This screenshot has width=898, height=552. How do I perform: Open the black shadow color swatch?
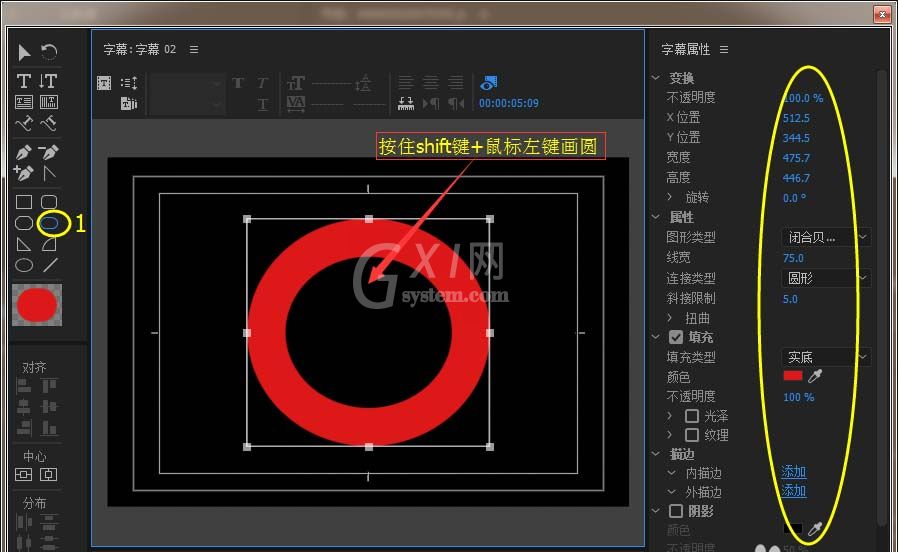(793, 529)
